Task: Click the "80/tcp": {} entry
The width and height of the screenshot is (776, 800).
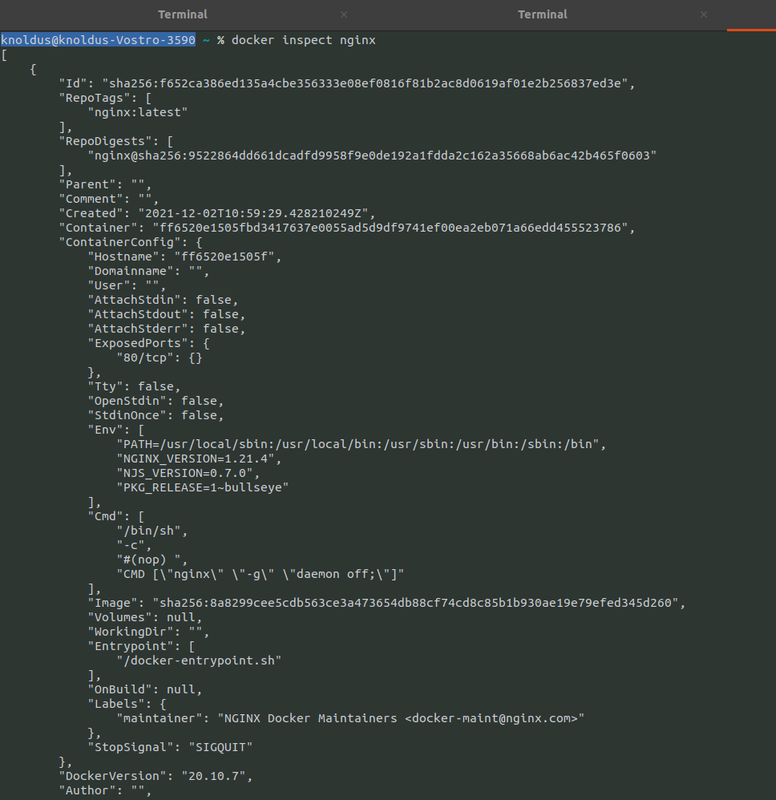Action: pyautogui.click(x=159, y=358)
